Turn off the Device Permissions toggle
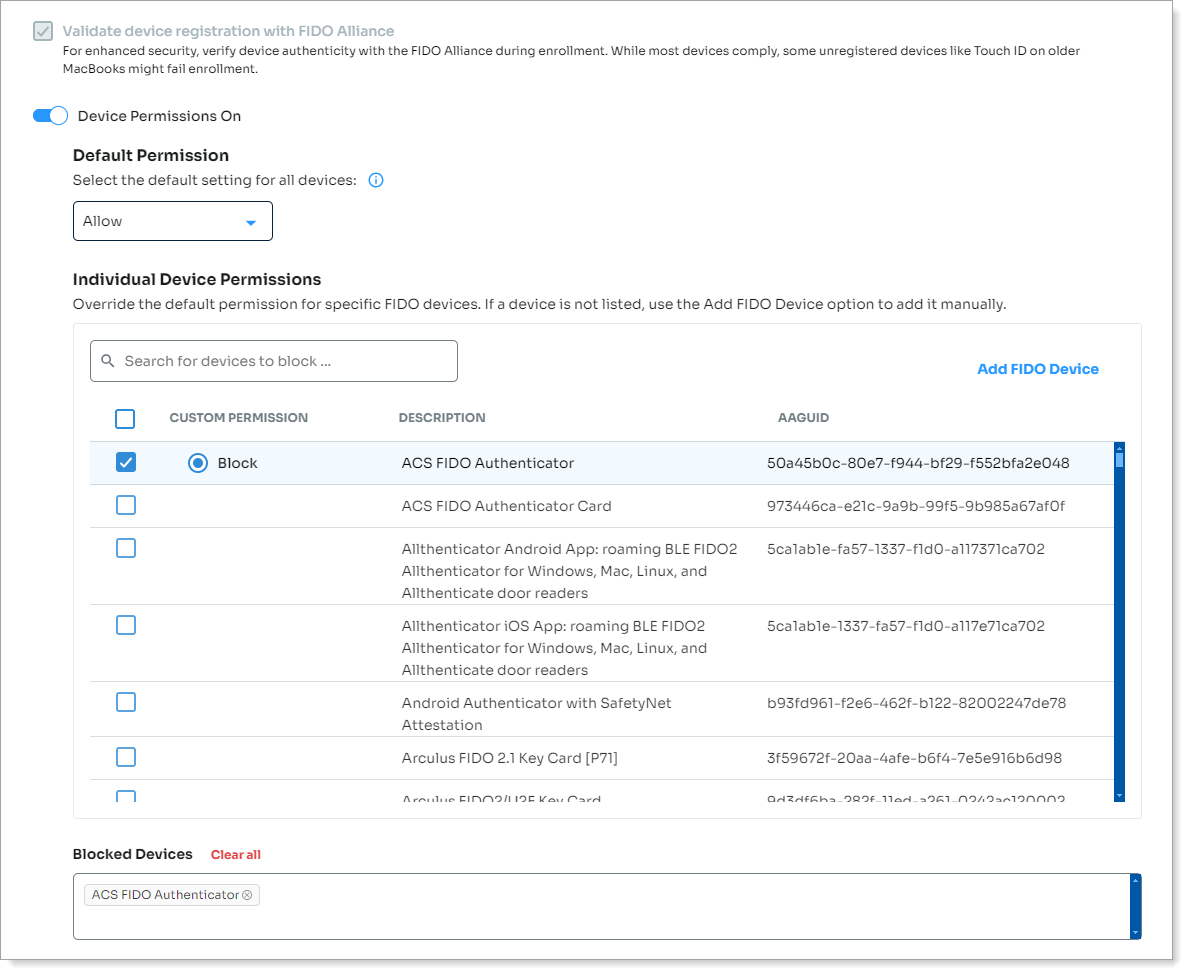The image size is (1188, 975). 50,116
